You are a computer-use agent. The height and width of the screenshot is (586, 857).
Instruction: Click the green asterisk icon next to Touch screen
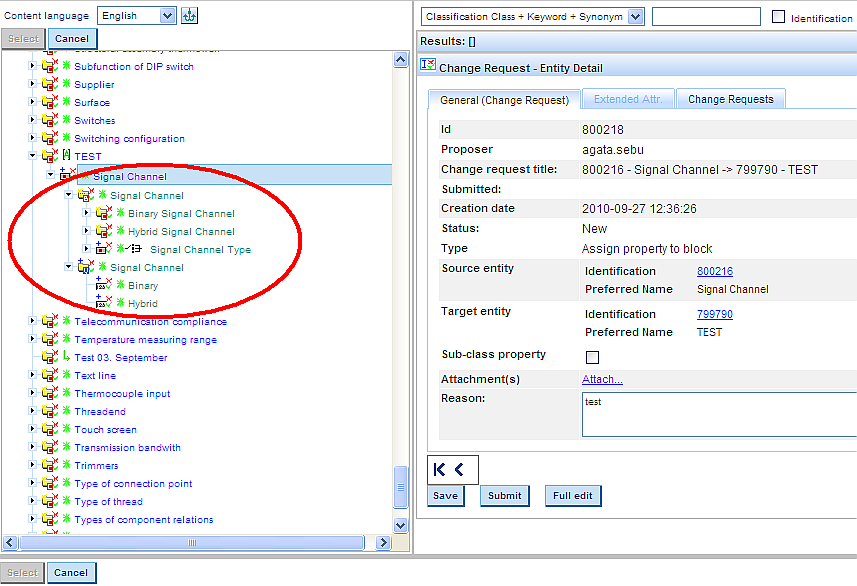click(x=67, y=430)
